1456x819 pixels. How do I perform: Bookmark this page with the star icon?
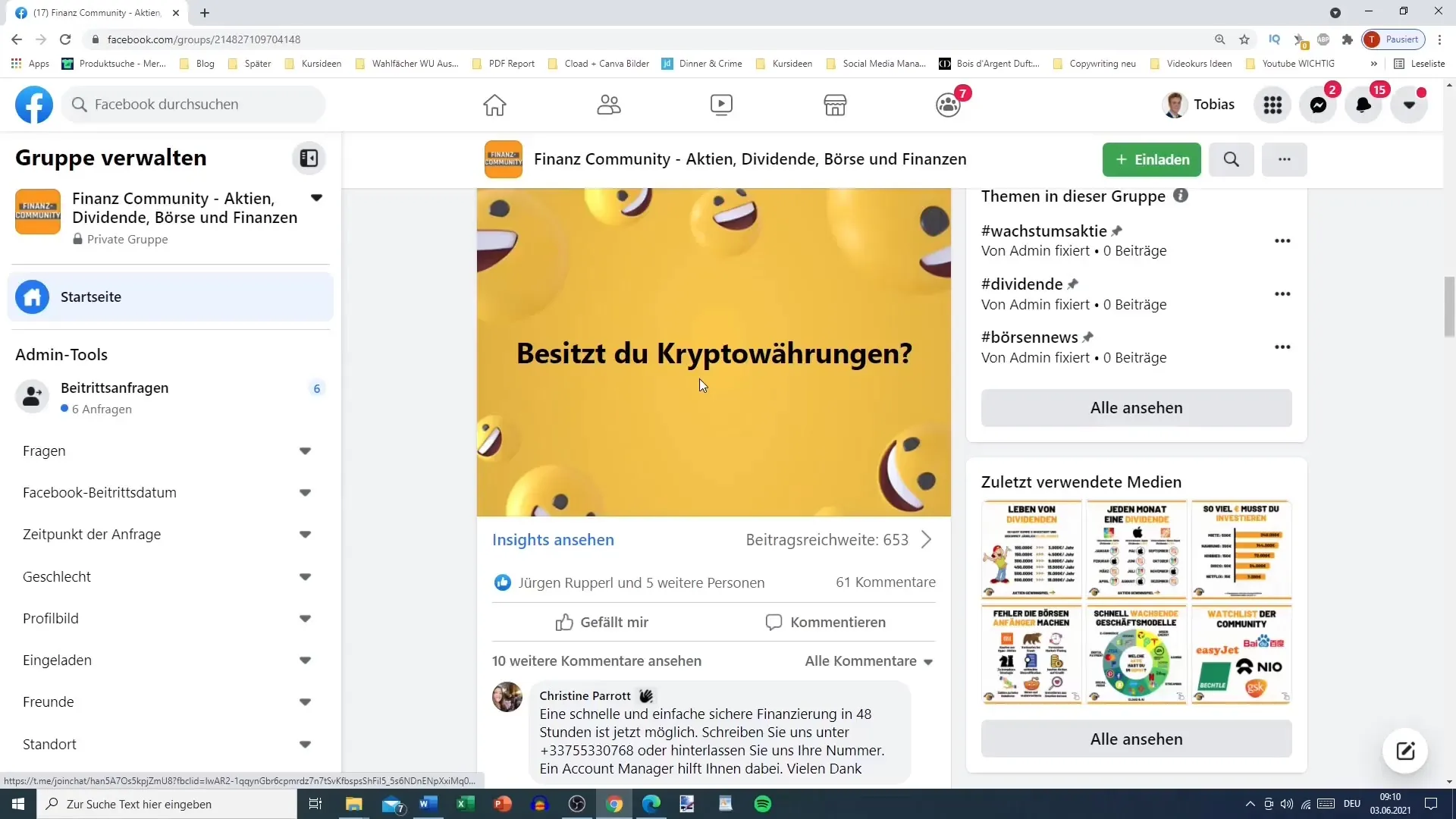point(1244,39)
